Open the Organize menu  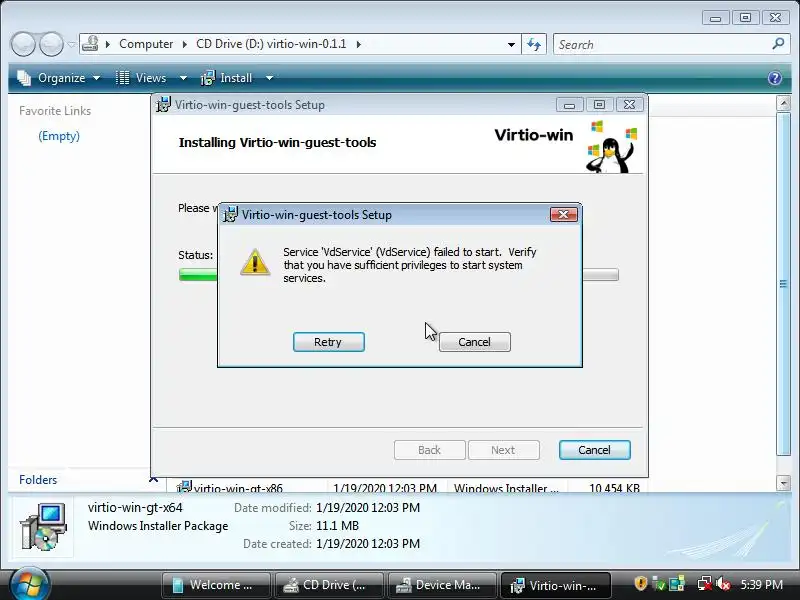(x=61, y=78)
